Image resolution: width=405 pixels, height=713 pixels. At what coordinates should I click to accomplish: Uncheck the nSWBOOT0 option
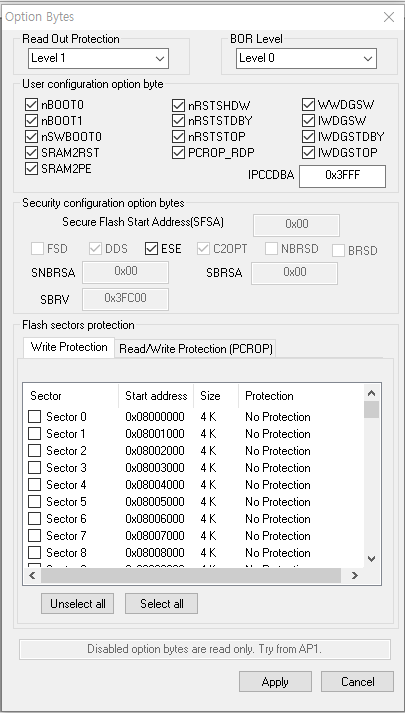(x=31, y=136)
